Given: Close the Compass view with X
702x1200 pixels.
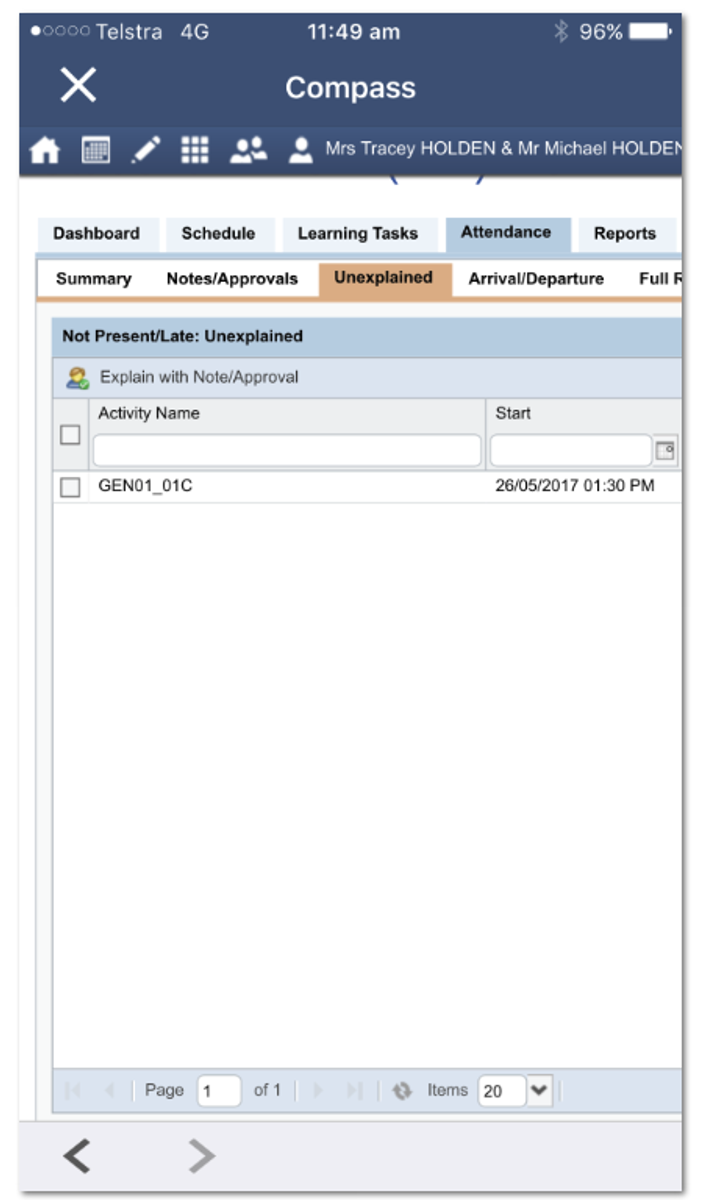Looking at the screenshot, I should [77, 86].
